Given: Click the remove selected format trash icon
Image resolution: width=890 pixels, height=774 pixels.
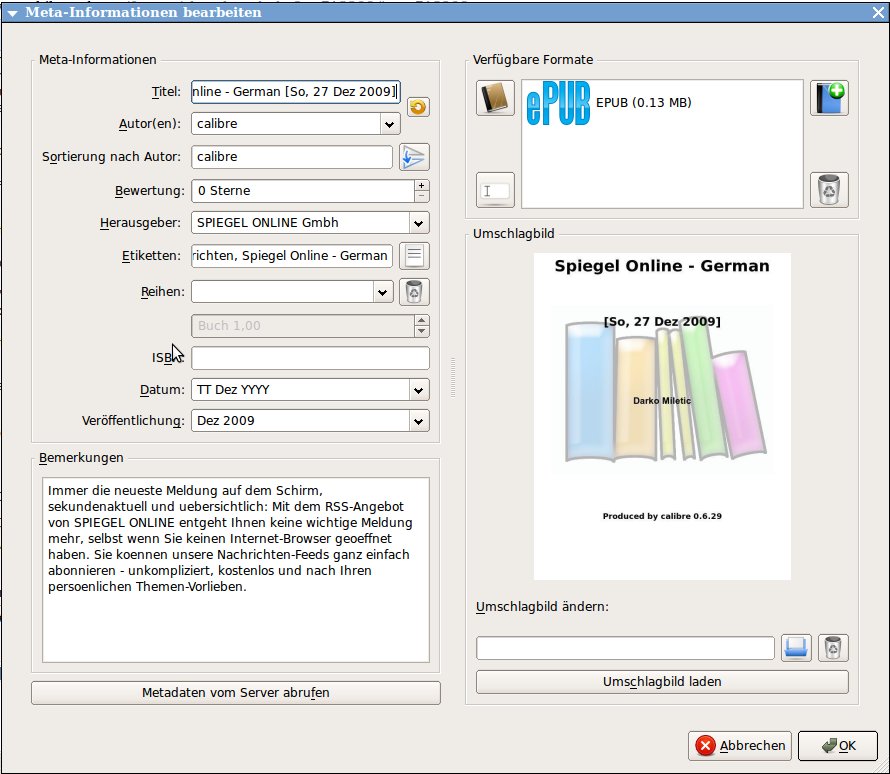Looking at the screenshot, I should pos(829,190).
